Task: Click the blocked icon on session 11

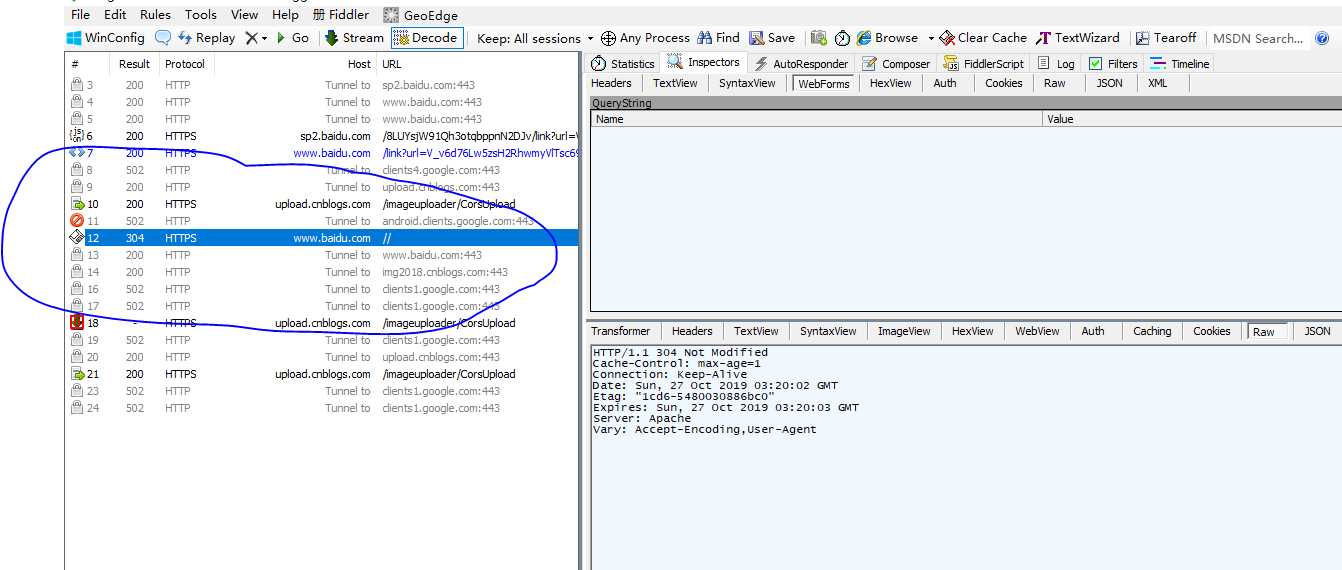Action: coord(77,221)
